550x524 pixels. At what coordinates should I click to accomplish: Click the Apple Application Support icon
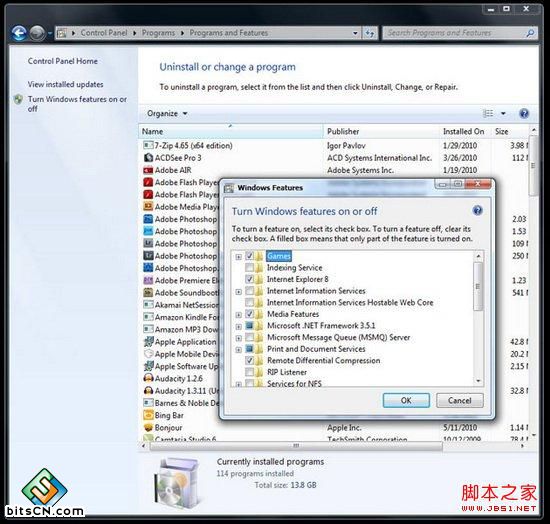pos(148,341)
